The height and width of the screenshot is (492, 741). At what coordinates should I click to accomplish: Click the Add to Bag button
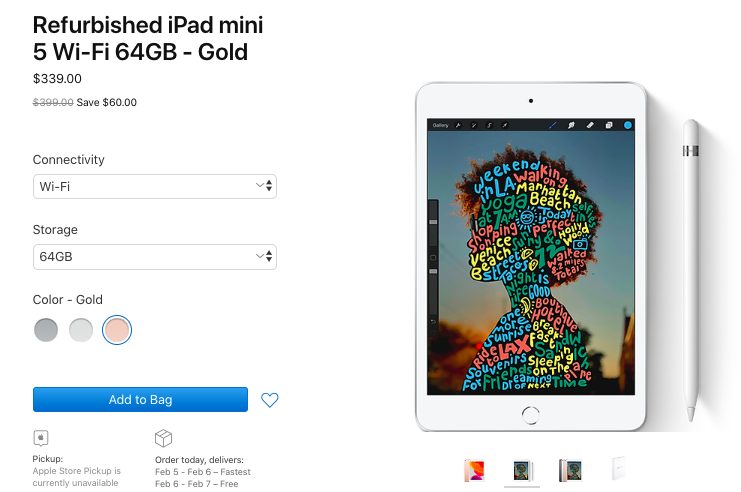(140, 399)
